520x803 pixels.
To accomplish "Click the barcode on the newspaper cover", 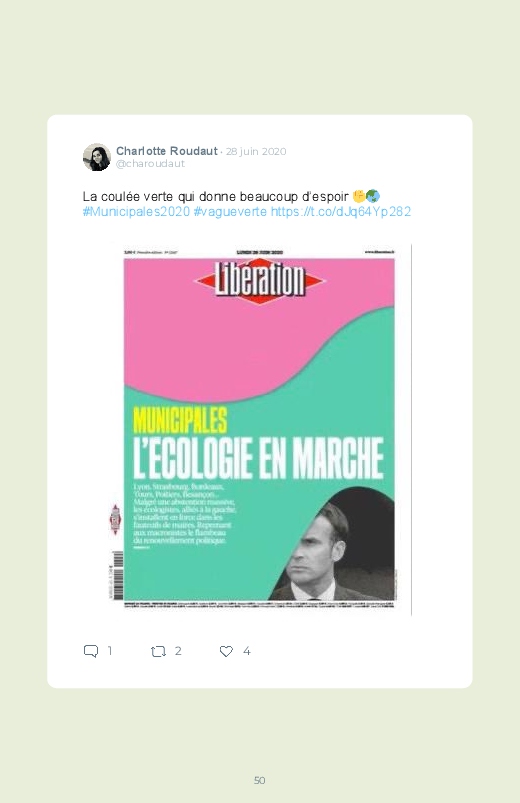I will (117, 575).
